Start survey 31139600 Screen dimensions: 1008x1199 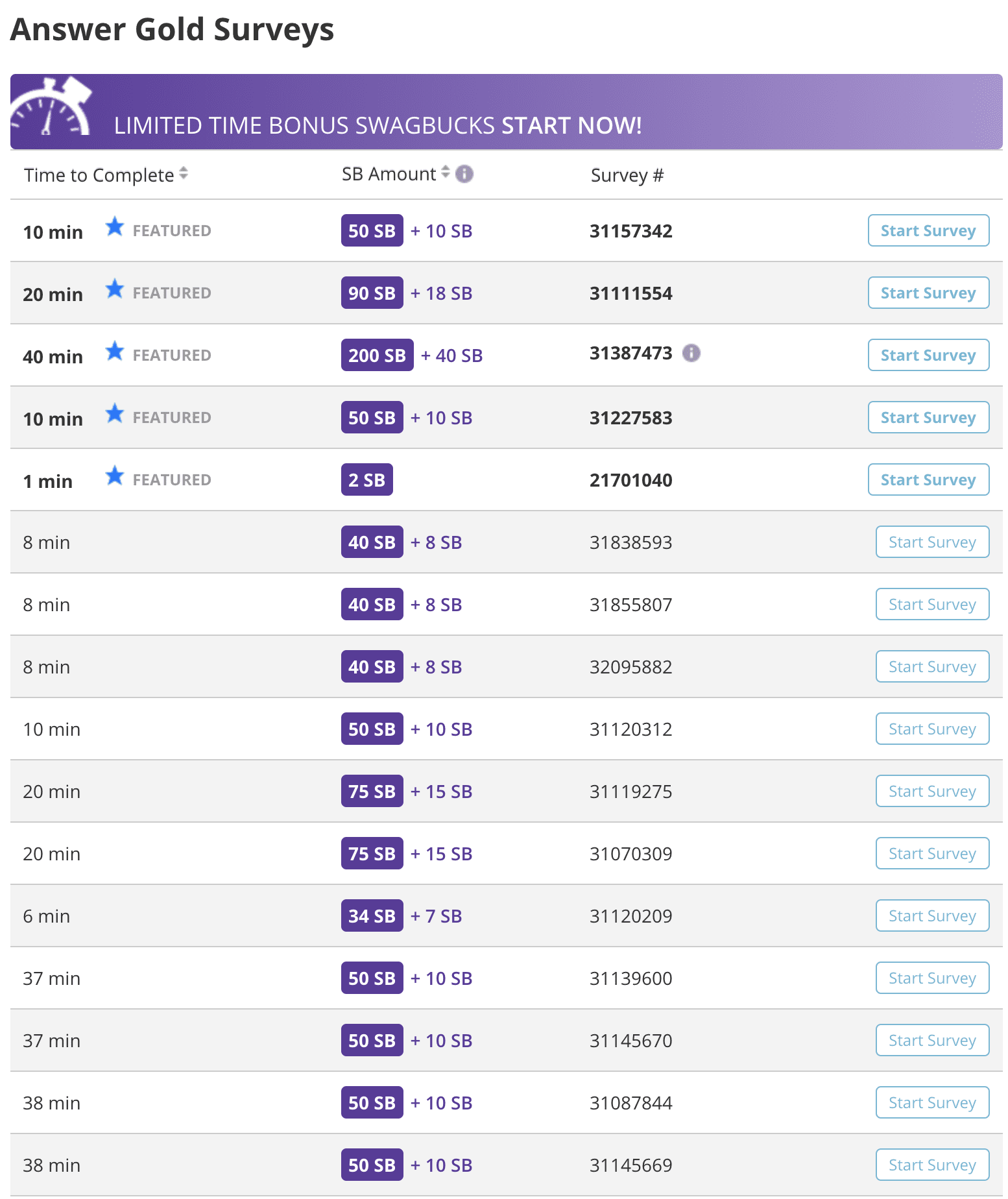click(932, 978)
